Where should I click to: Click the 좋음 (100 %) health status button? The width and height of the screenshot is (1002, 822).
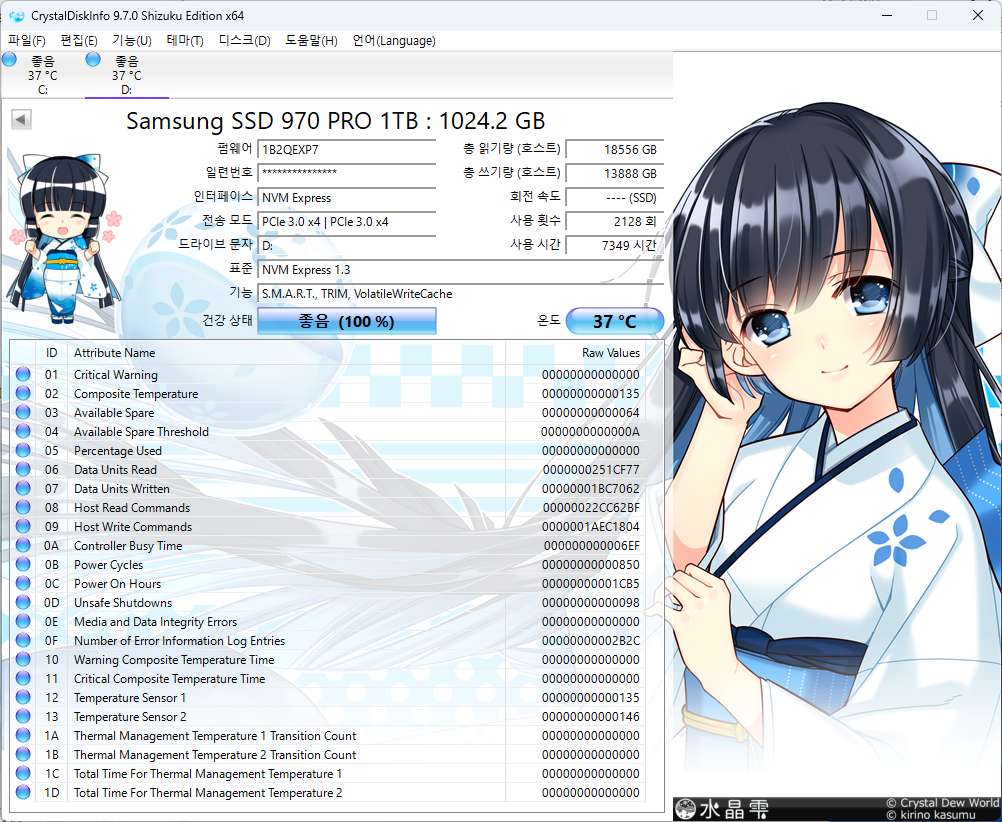point(346,321)
